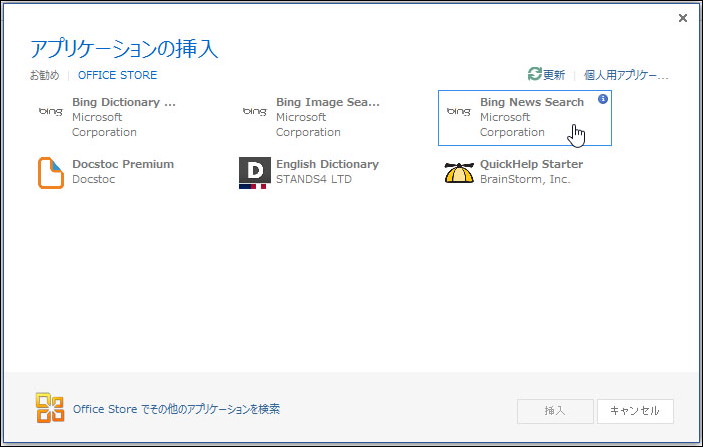Select the Bing Image Sea... app title
This screenshot has width=703, height=447.
tap(328, 102)
